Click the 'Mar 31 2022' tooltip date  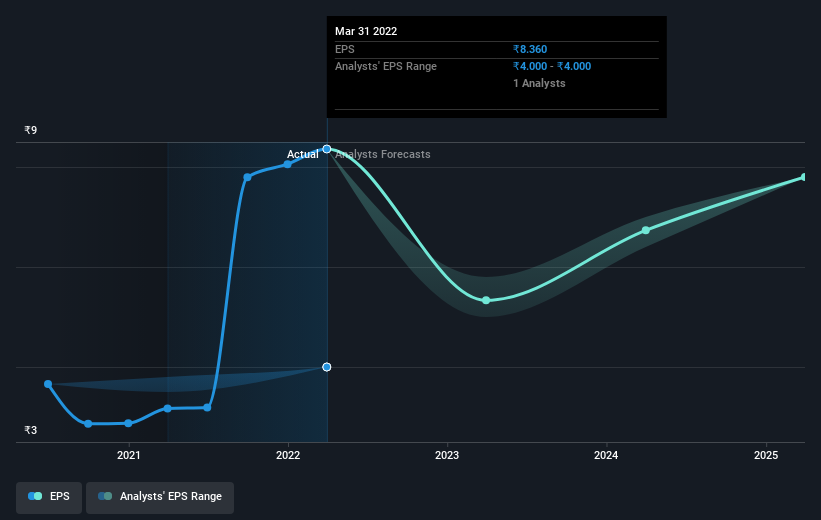pyautogui.click(x=366, y=31)
